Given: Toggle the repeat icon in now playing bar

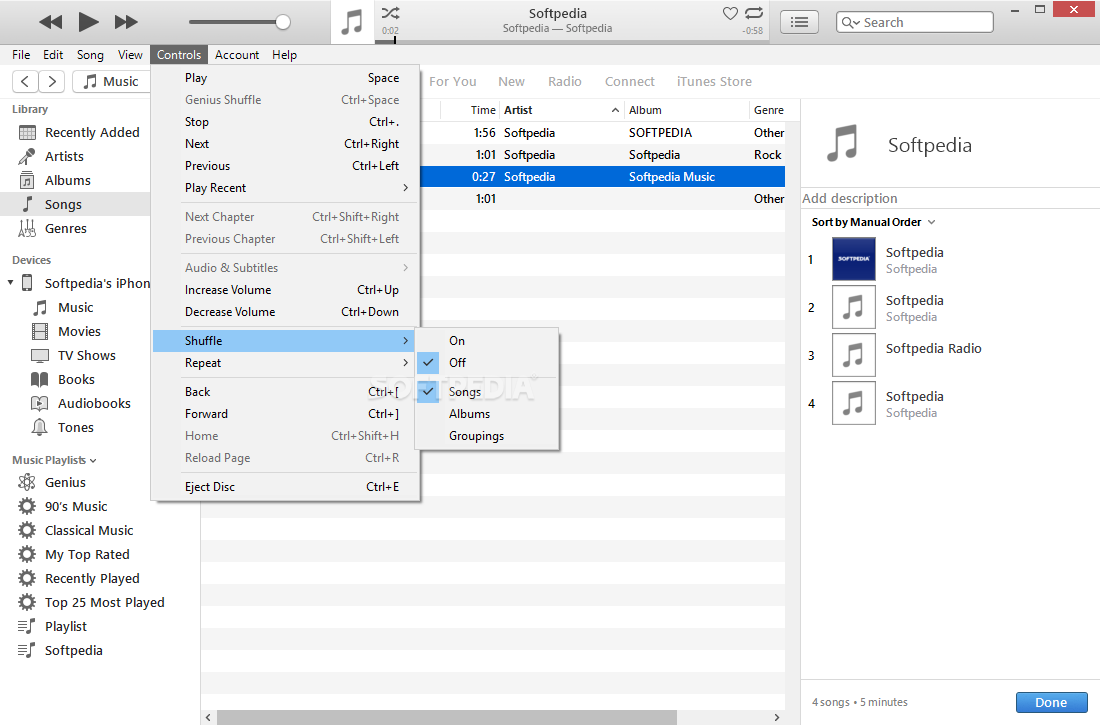Looking at the screenshot, I should [x=753, y=13].
